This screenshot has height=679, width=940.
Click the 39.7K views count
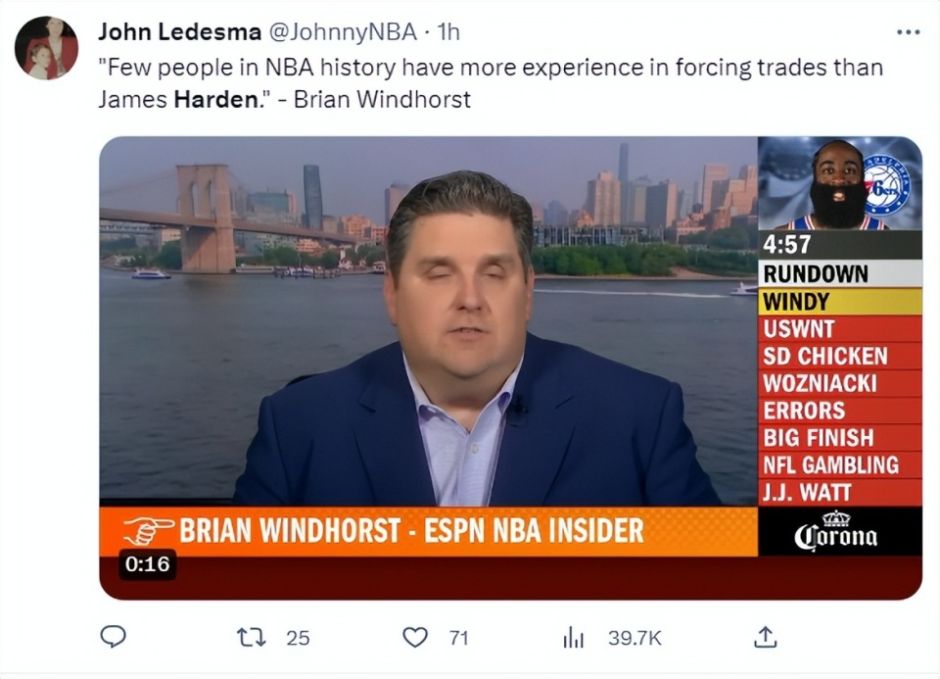point(635,638)
